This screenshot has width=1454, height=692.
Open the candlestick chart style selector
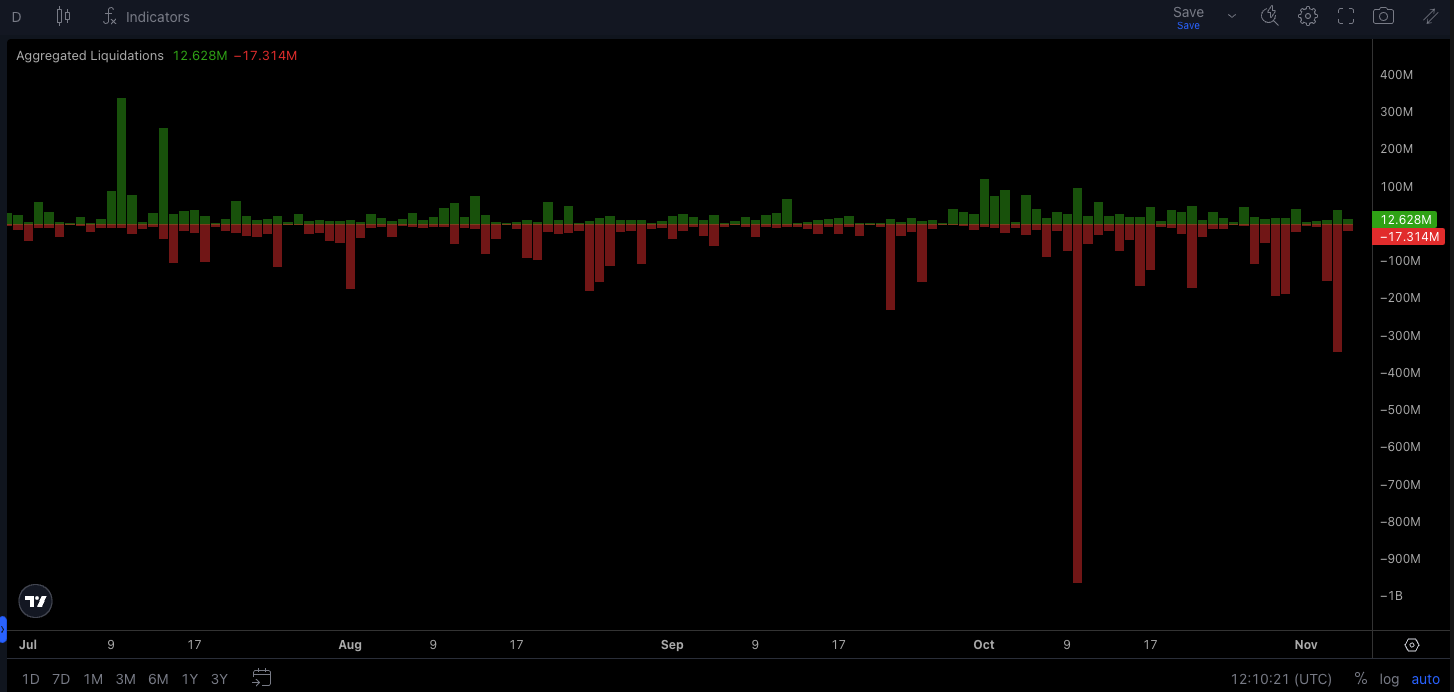[63, 16]
